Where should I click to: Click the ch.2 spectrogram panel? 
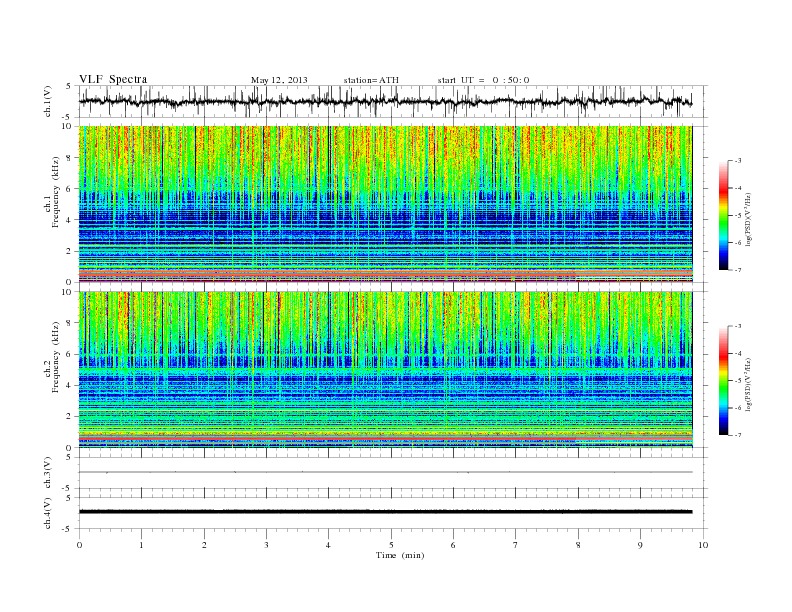click(385, 370)
